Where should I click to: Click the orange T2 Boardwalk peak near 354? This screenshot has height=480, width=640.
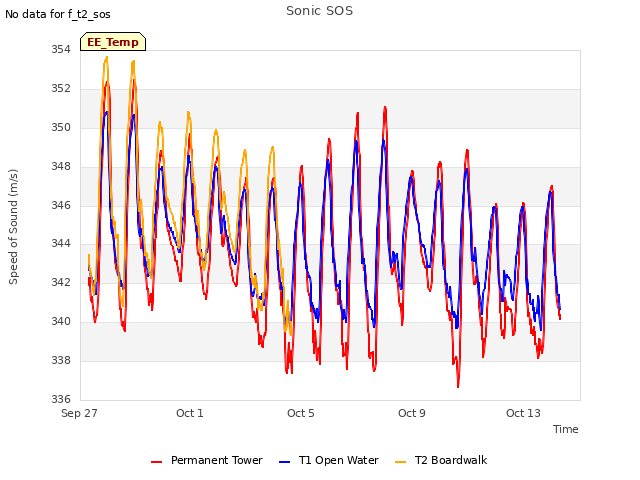107,58
